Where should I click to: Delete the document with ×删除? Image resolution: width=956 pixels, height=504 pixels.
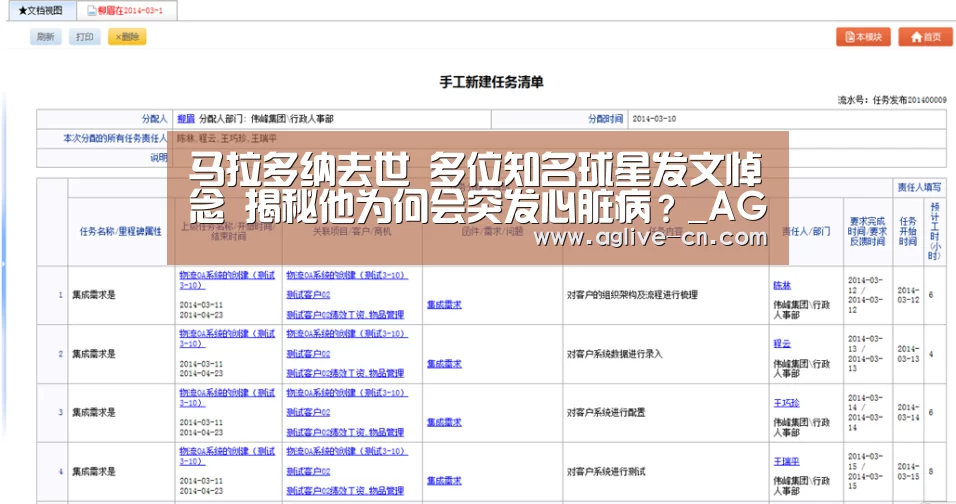[x=127, y=37]
